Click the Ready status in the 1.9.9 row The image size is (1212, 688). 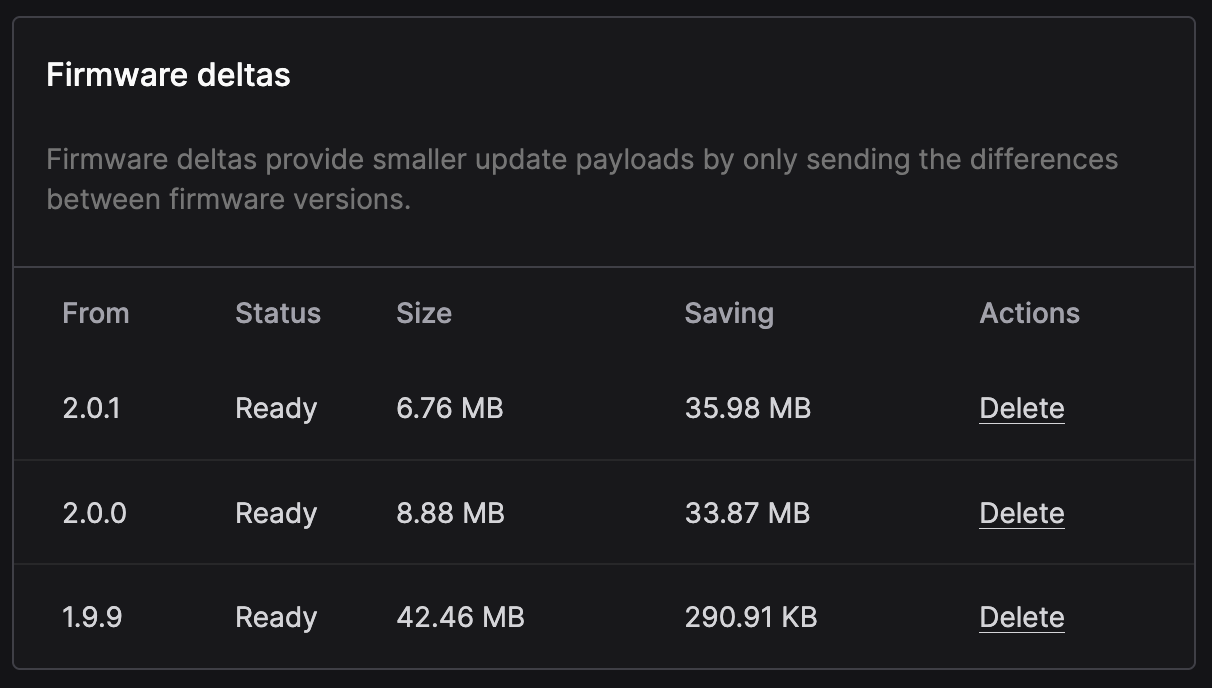click(276, 617)
